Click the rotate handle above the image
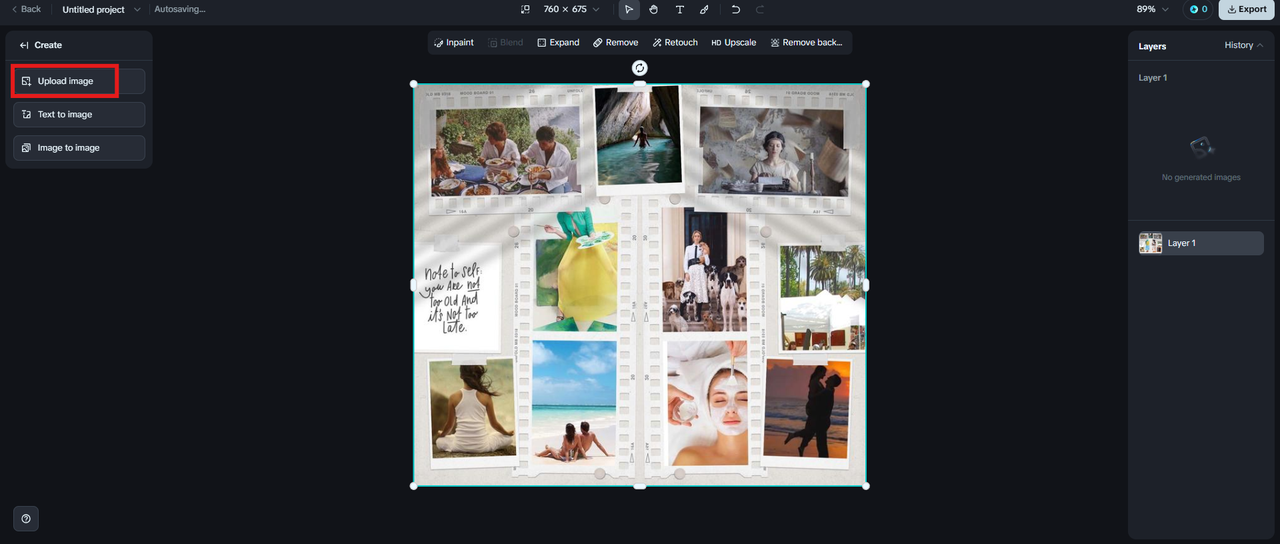 coord(640,68)
